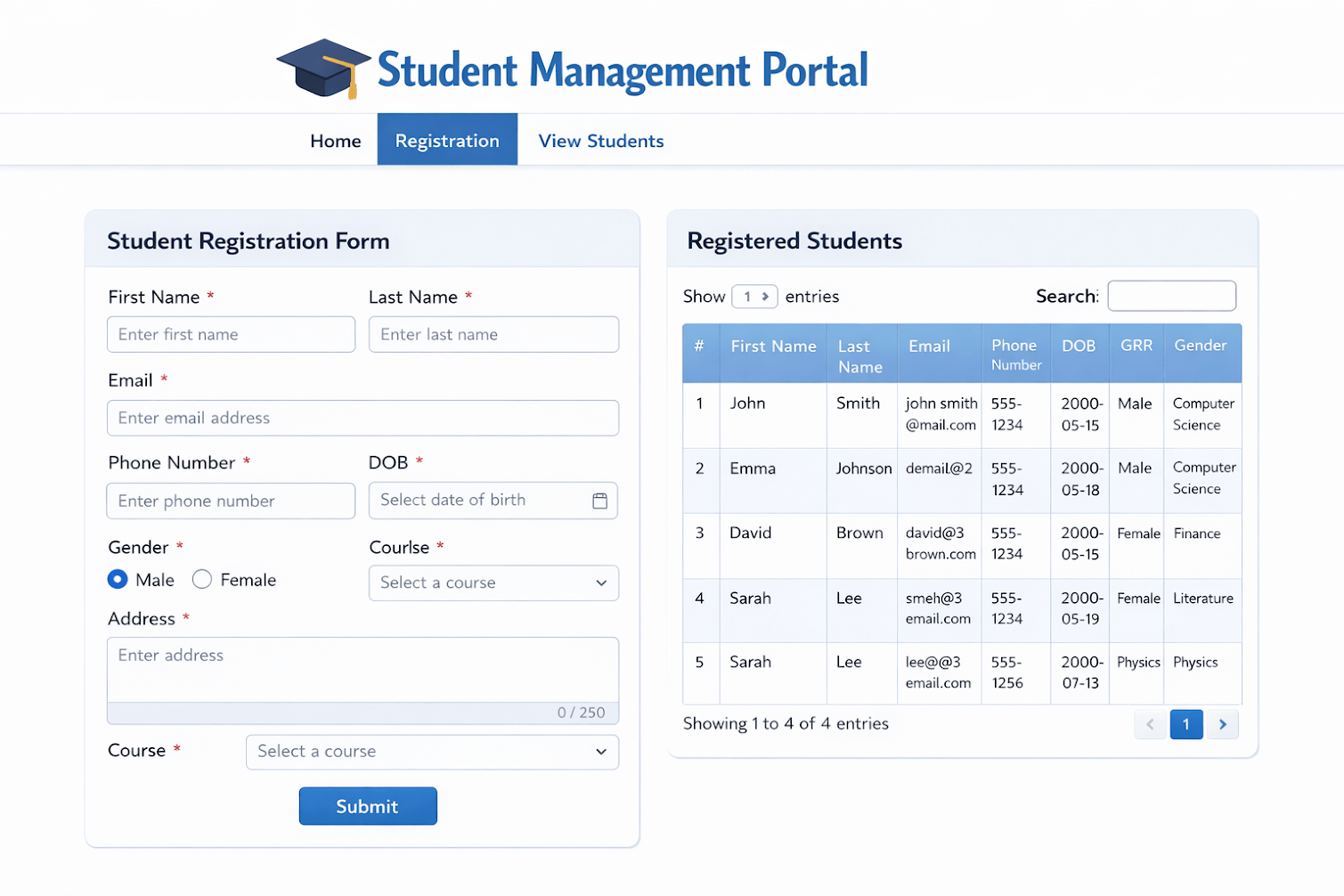Click the email 'smeh@3 email.com'
The width and height of the screenshot is (1344, 896).
click(x=938, y=608)
